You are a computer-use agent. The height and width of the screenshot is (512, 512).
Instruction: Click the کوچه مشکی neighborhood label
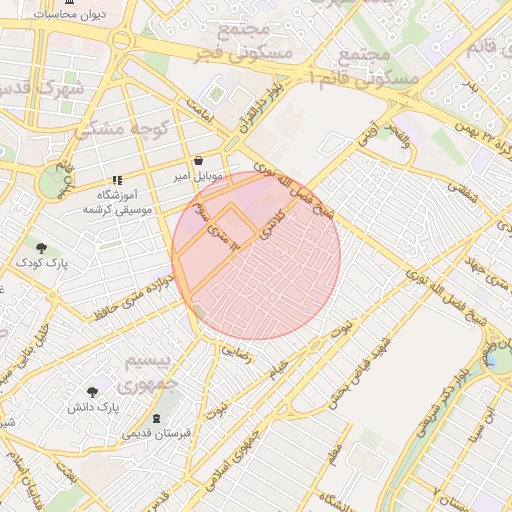click(121, 129)
